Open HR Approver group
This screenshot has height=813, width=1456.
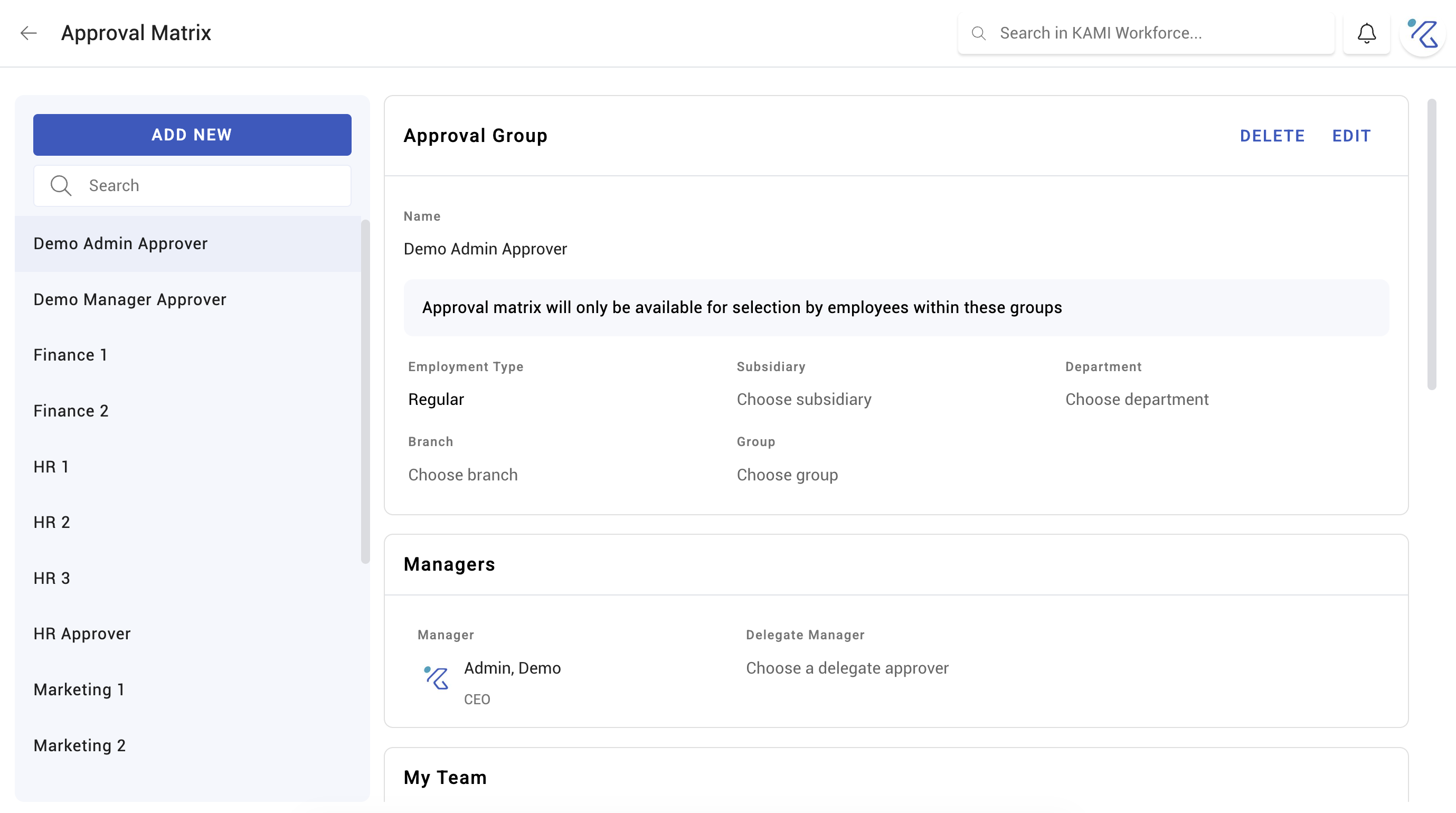pyautogui.click(x=187, y=634)
